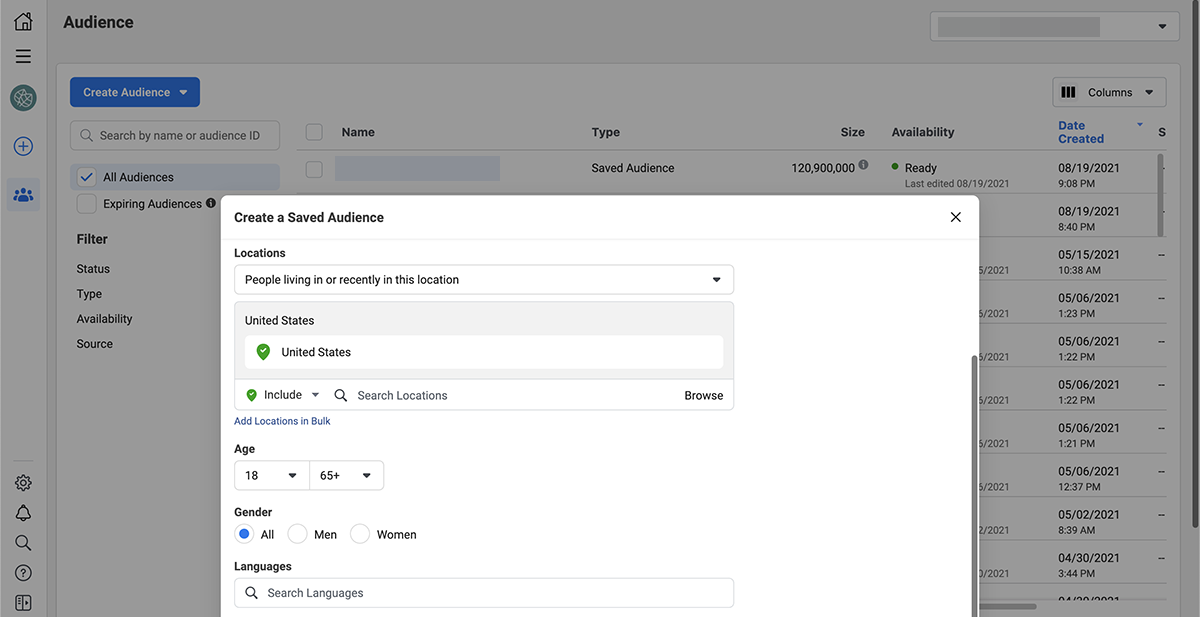
Task: Close the Create a Saved Audience dialog
Action: (x=955, y=217)
